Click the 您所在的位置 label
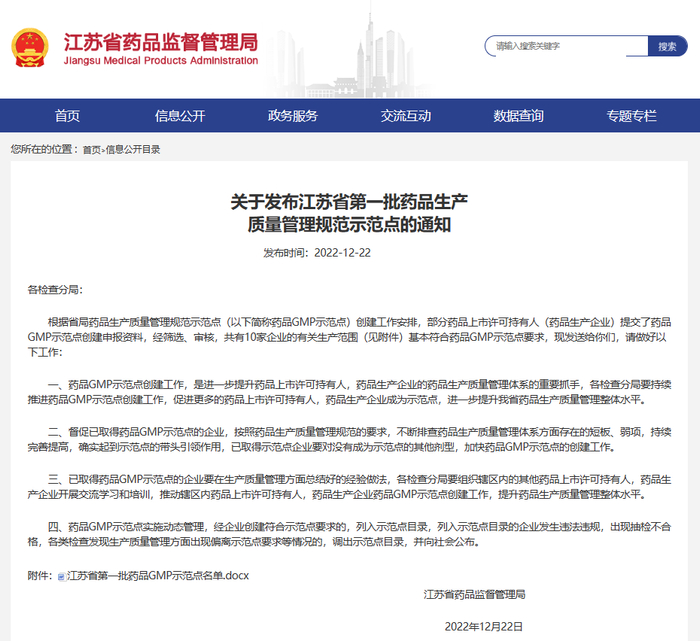This screenshot has height=641, width=700. coord(45,150)
